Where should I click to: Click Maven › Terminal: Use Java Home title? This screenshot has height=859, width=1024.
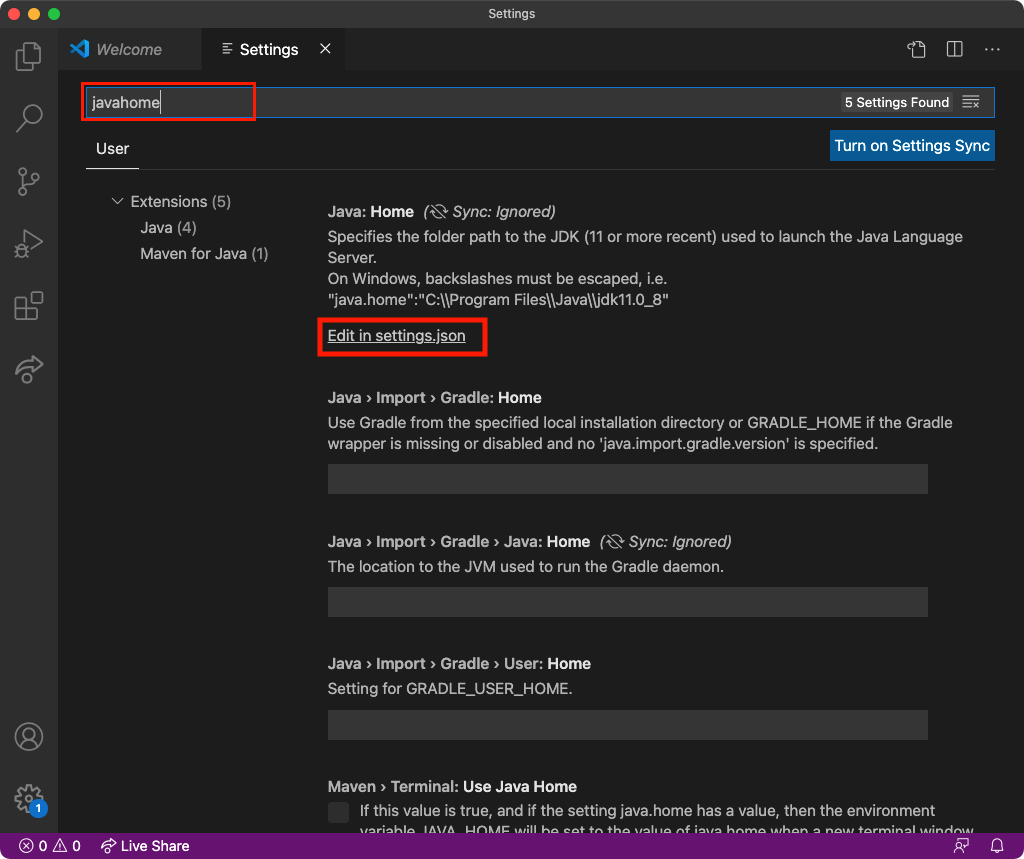tap(452, 786)
